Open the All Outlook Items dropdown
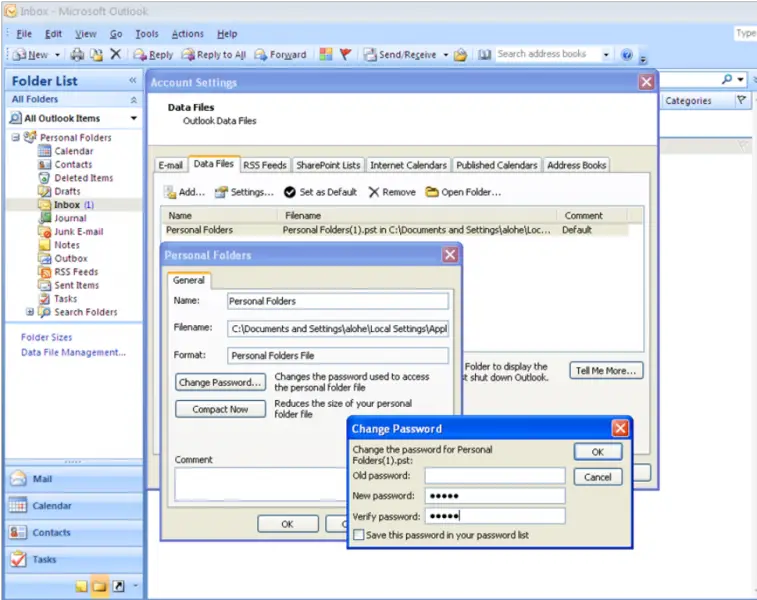This screenshot has height=600, width=757. coord(134,118)
